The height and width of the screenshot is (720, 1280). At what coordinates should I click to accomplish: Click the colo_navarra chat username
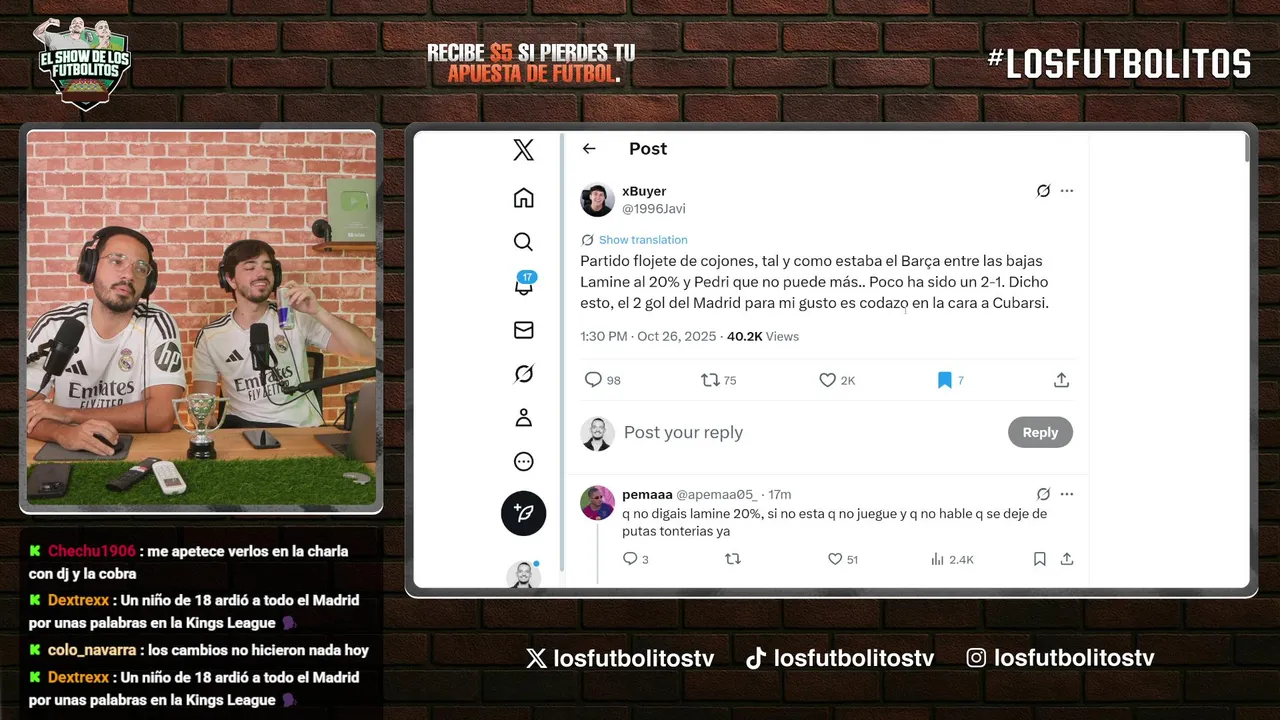91,650
